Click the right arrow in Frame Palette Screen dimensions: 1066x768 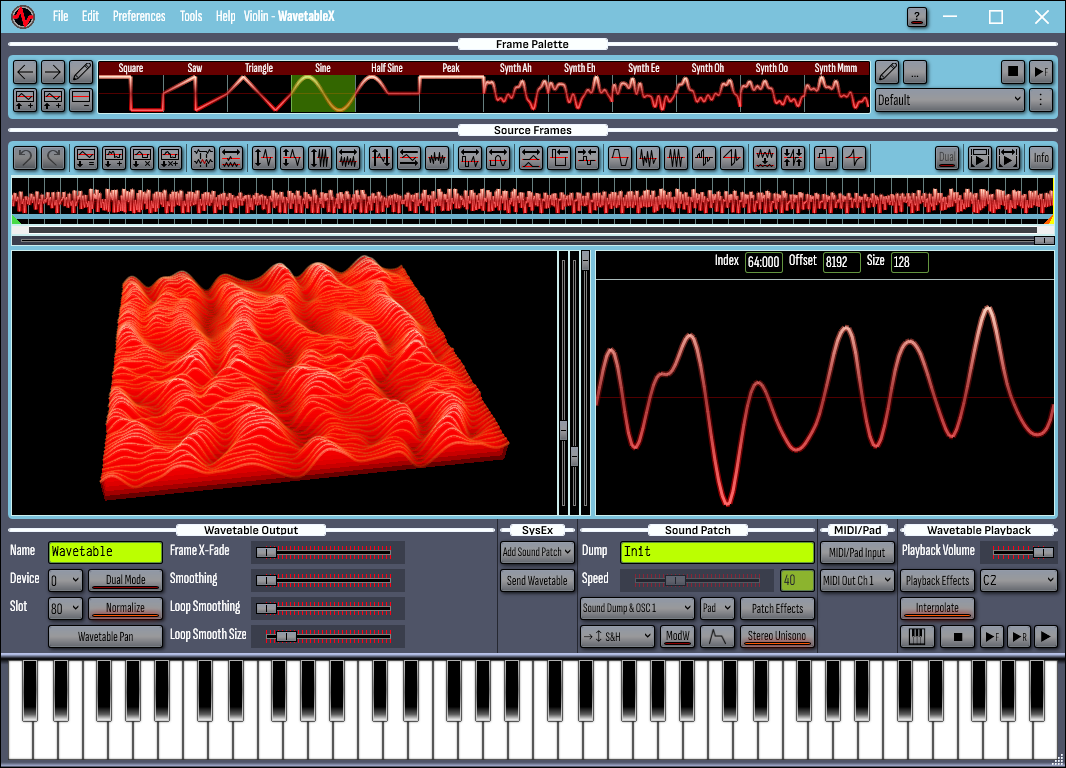pyautogui.click(x=53, y=72)
